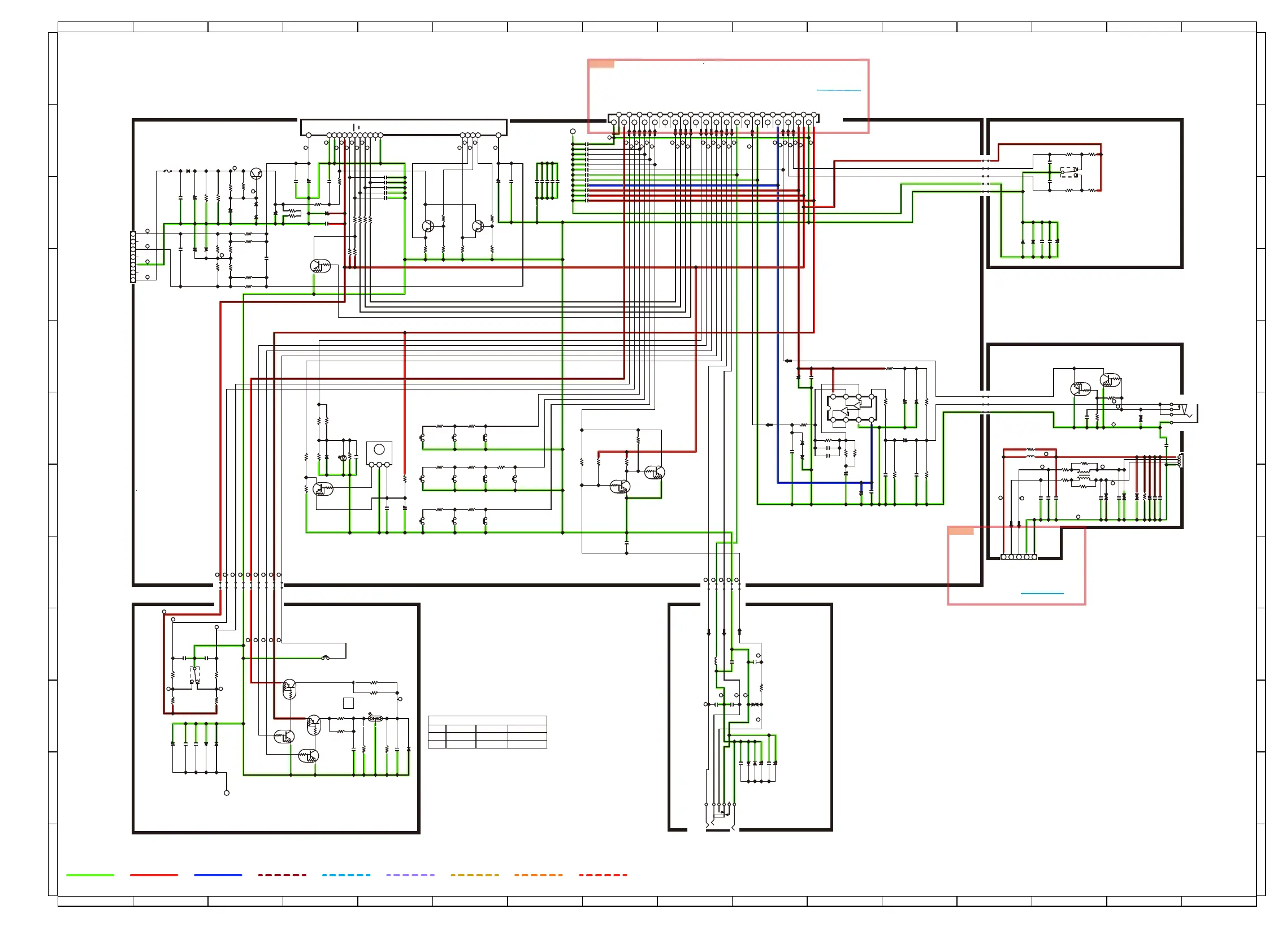Click the dual op-amp IC symbol
Viewport: 1282px width, 952px height.
852,408
